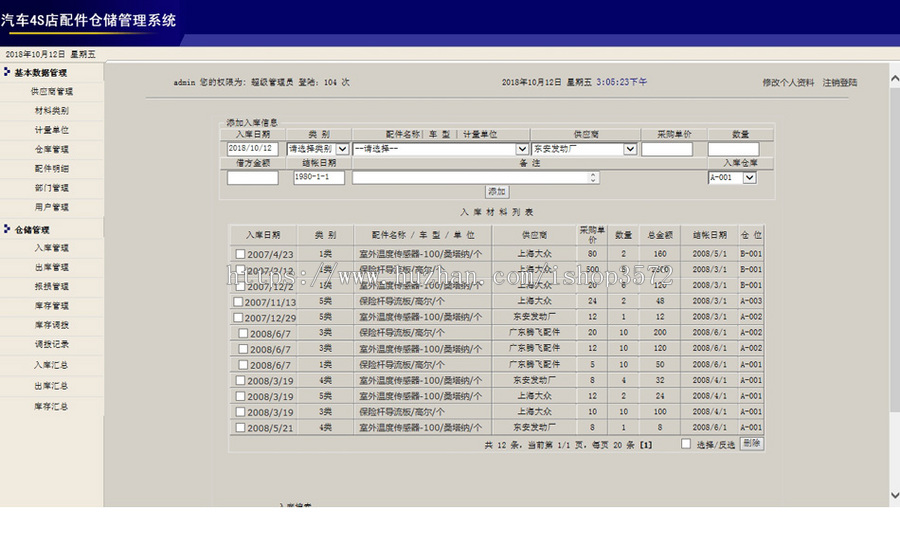Click cell 2008/5/1 in 结帐日期 column

(x=709, y=254)
